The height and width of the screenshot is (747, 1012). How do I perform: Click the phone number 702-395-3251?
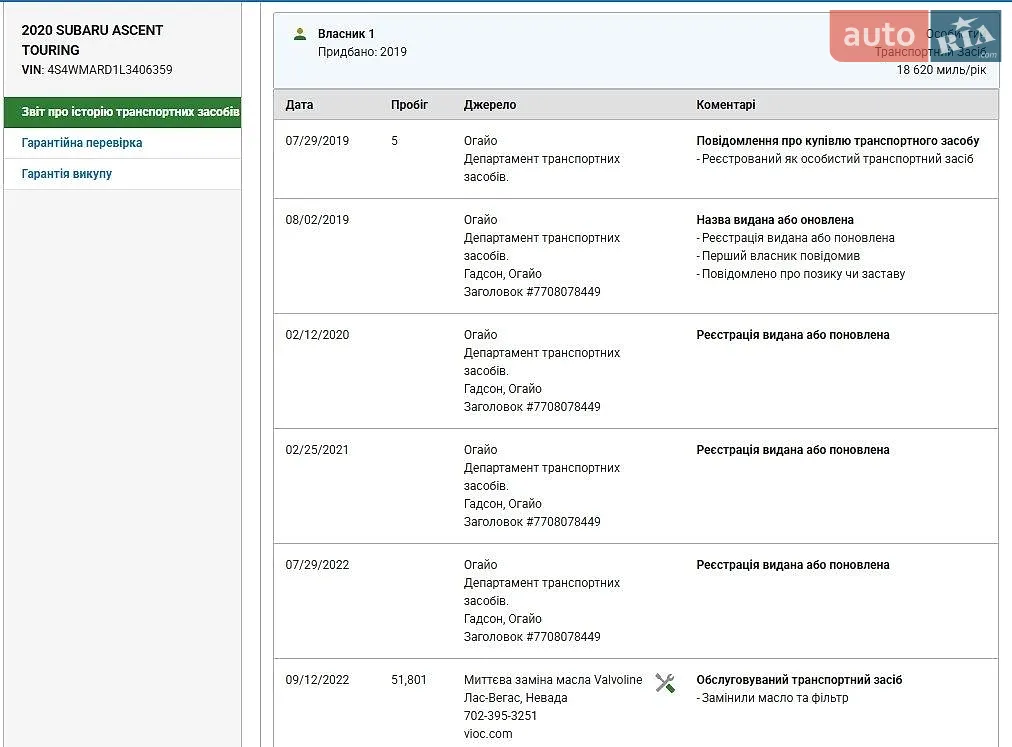[500, 715]
